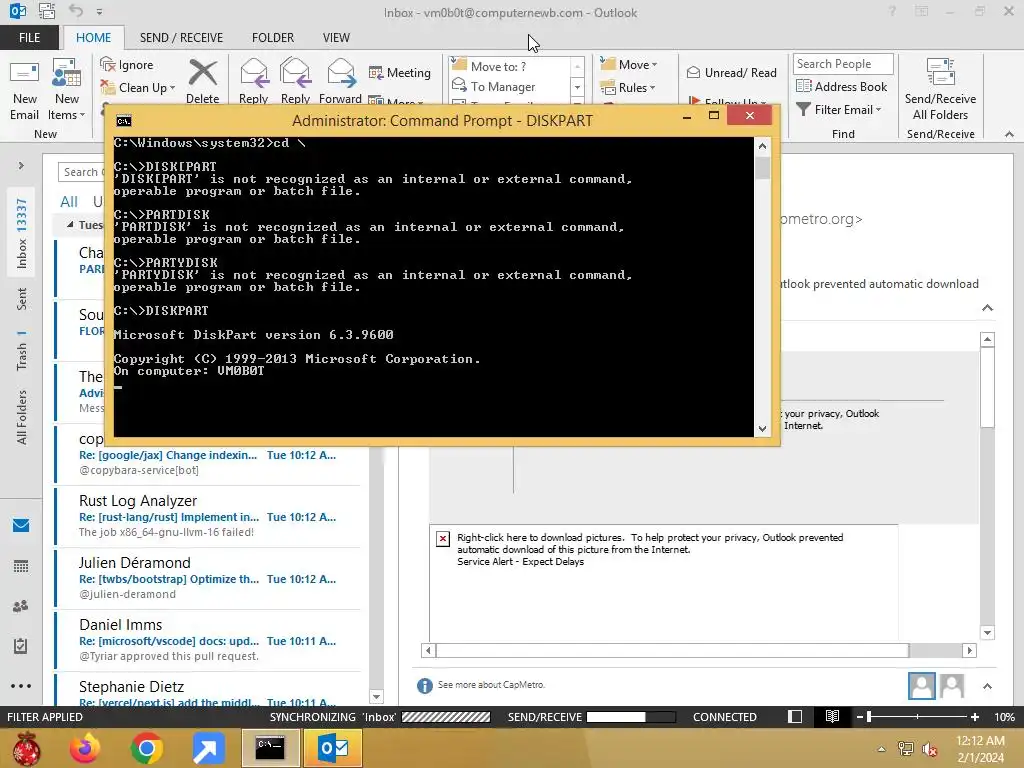
Task: Click the Reply icon
Action: [x=253, y=82]
